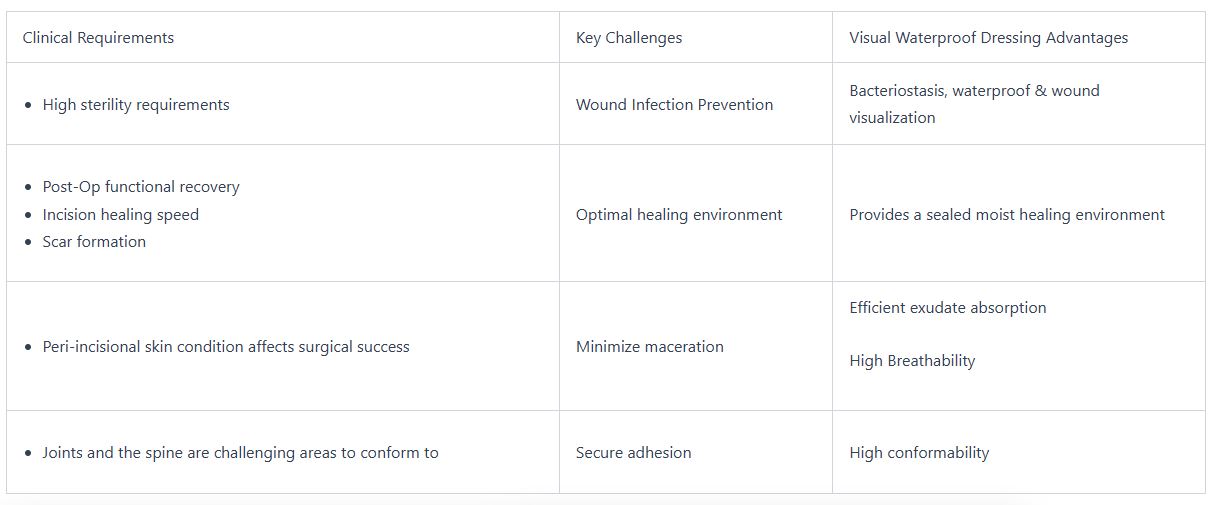Screen dimensions: 1221x505
Task: Click the Post-Op functional recovery item
Action: coord(141,187)
